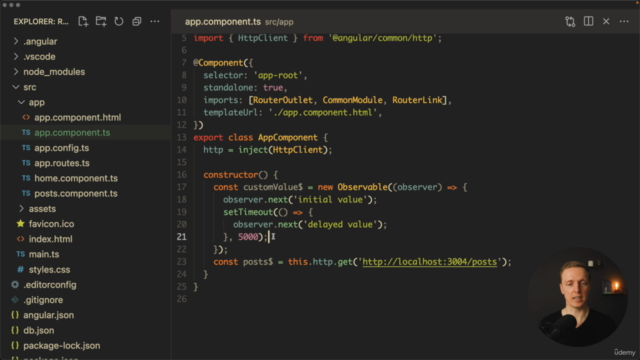The height and width of the screenshot is (360, 640).
Task: Click the 'app-root' selector string
Action: 278,76
